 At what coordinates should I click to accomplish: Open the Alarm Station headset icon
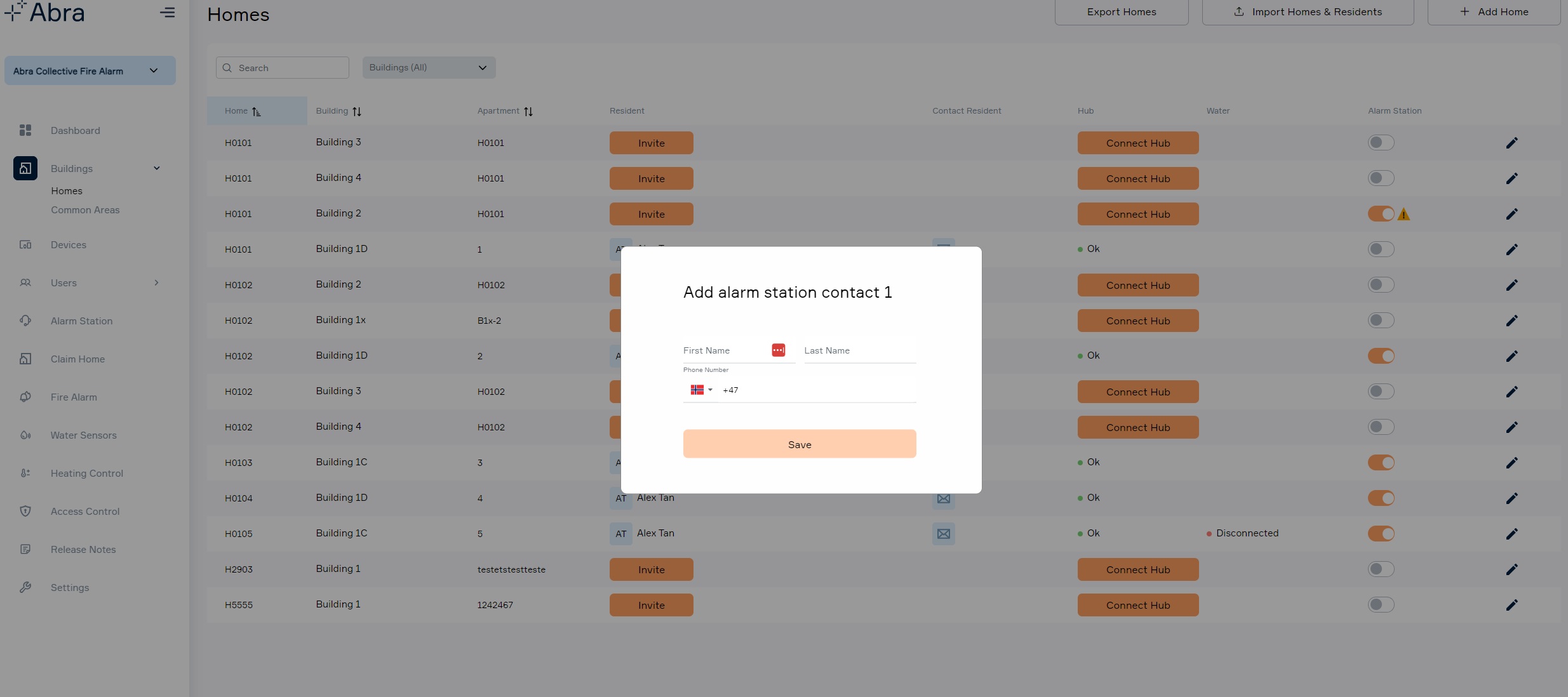[25, 321]
